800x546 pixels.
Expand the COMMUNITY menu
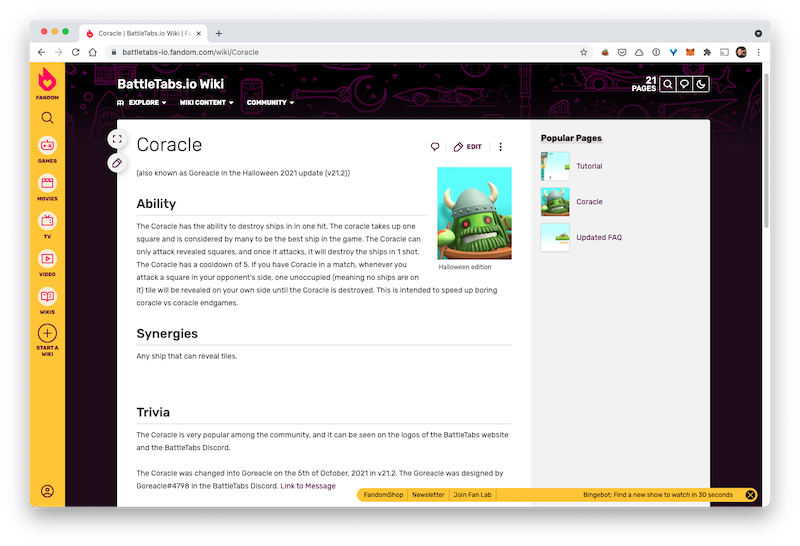pyautogui.click(x=270, y=103)
